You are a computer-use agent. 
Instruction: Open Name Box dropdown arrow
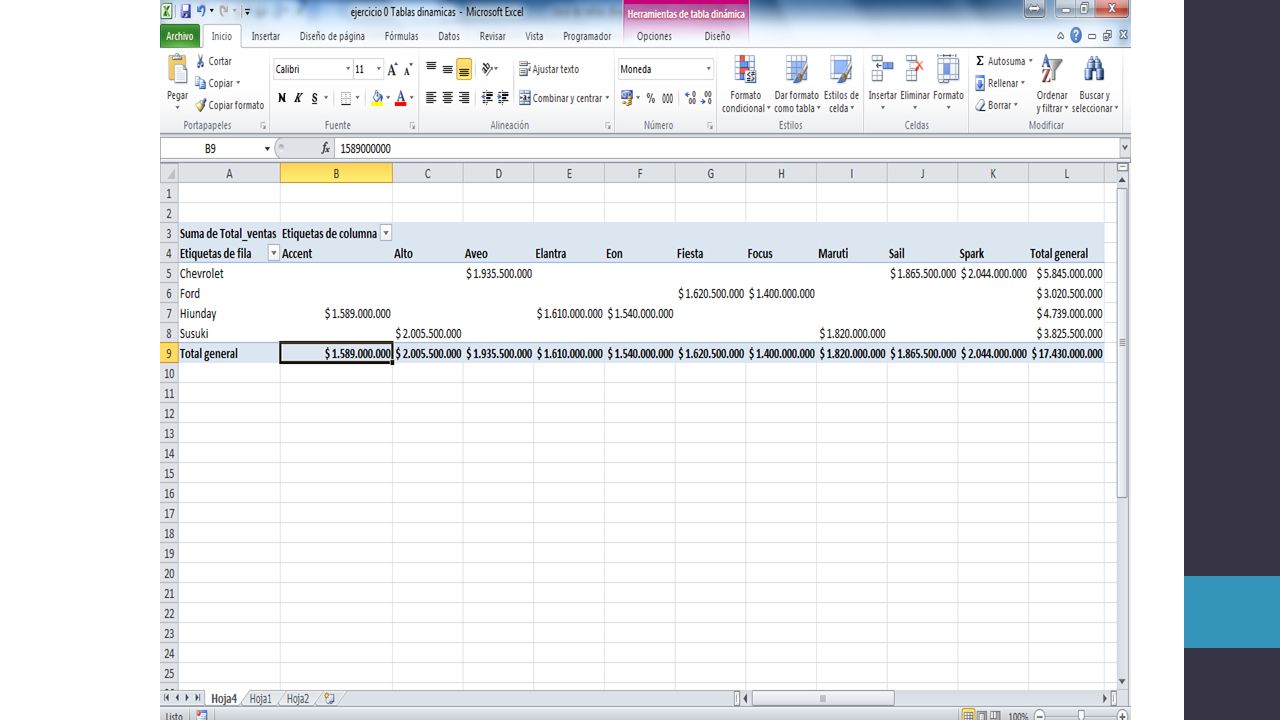point(267,149)
